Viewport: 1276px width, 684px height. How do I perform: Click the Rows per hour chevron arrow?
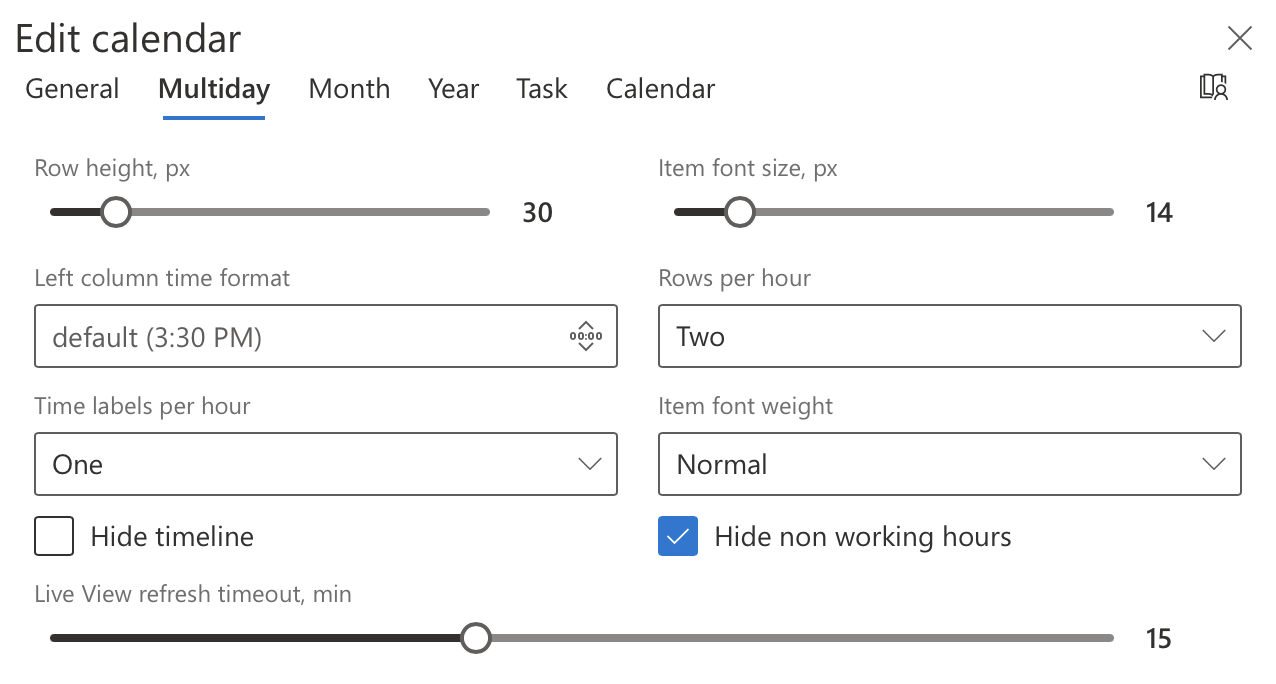tap(1213, 336)
